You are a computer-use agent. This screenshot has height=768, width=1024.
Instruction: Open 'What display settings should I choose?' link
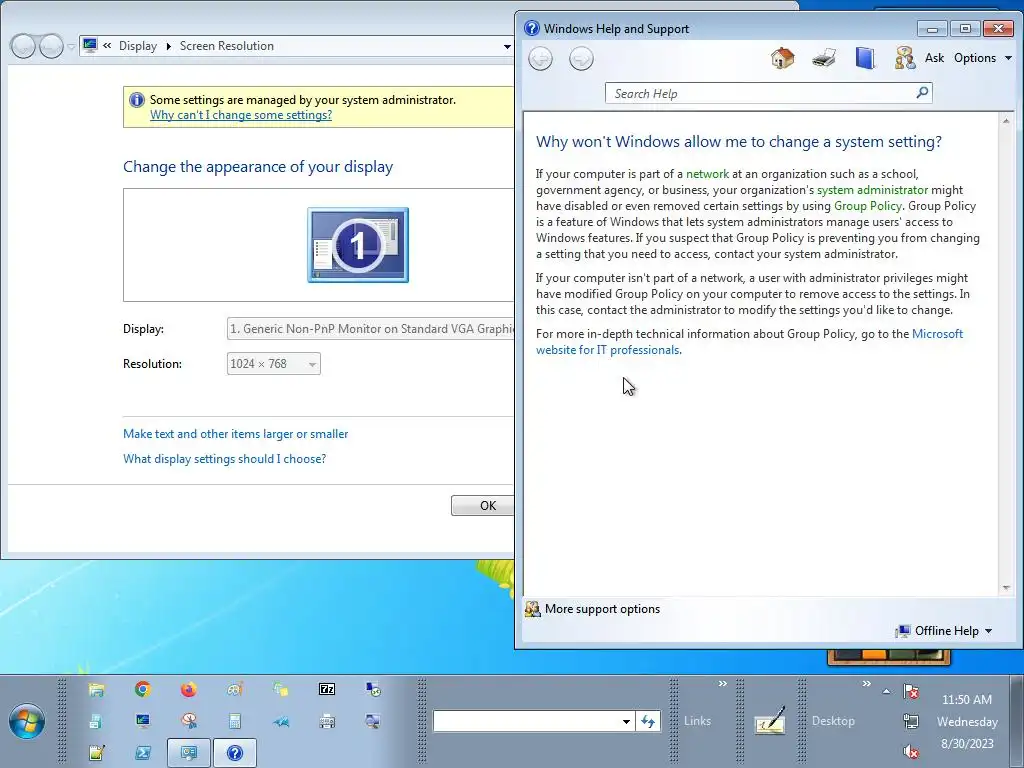click(224, 458)
